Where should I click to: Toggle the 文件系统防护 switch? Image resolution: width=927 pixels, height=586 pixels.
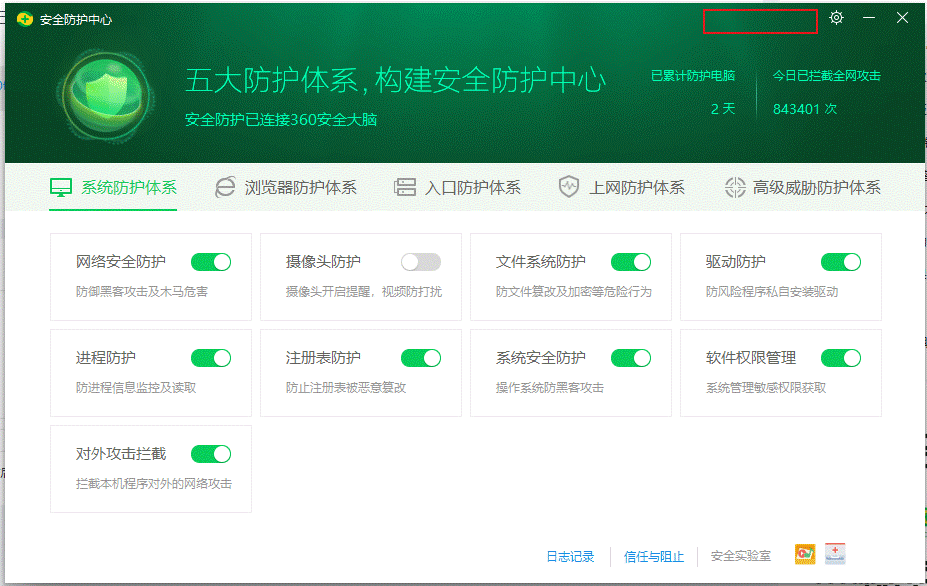pyautogui.click(x=631, y=262)
